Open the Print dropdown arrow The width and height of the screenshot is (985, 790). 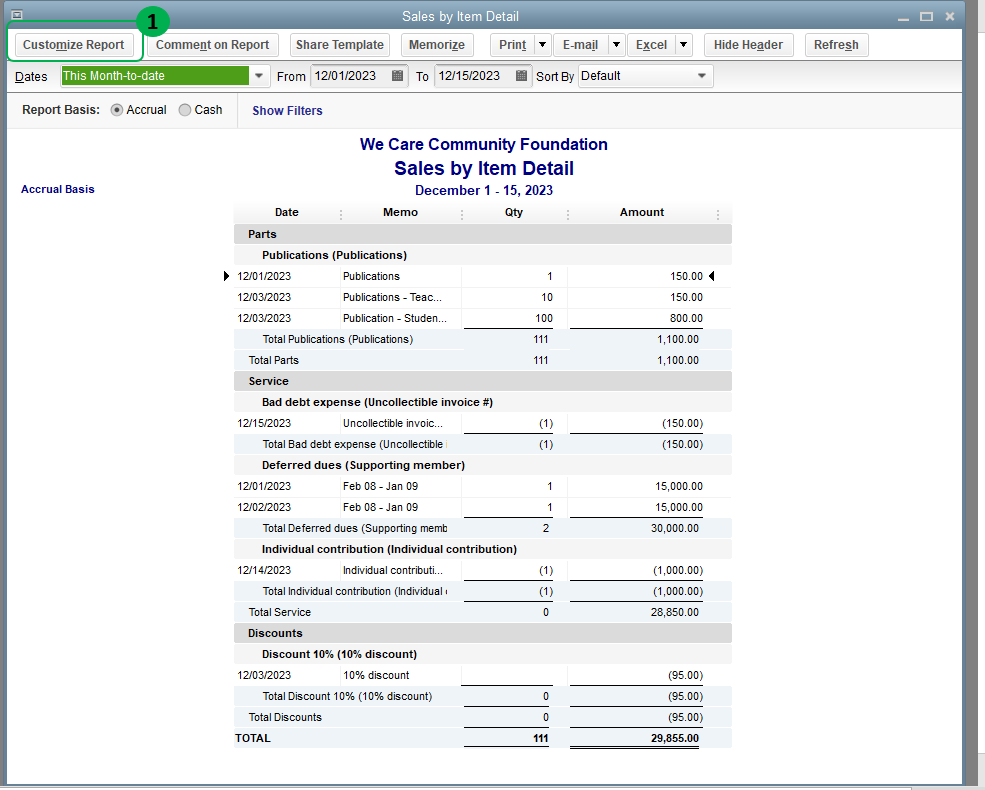click(543, 45)
